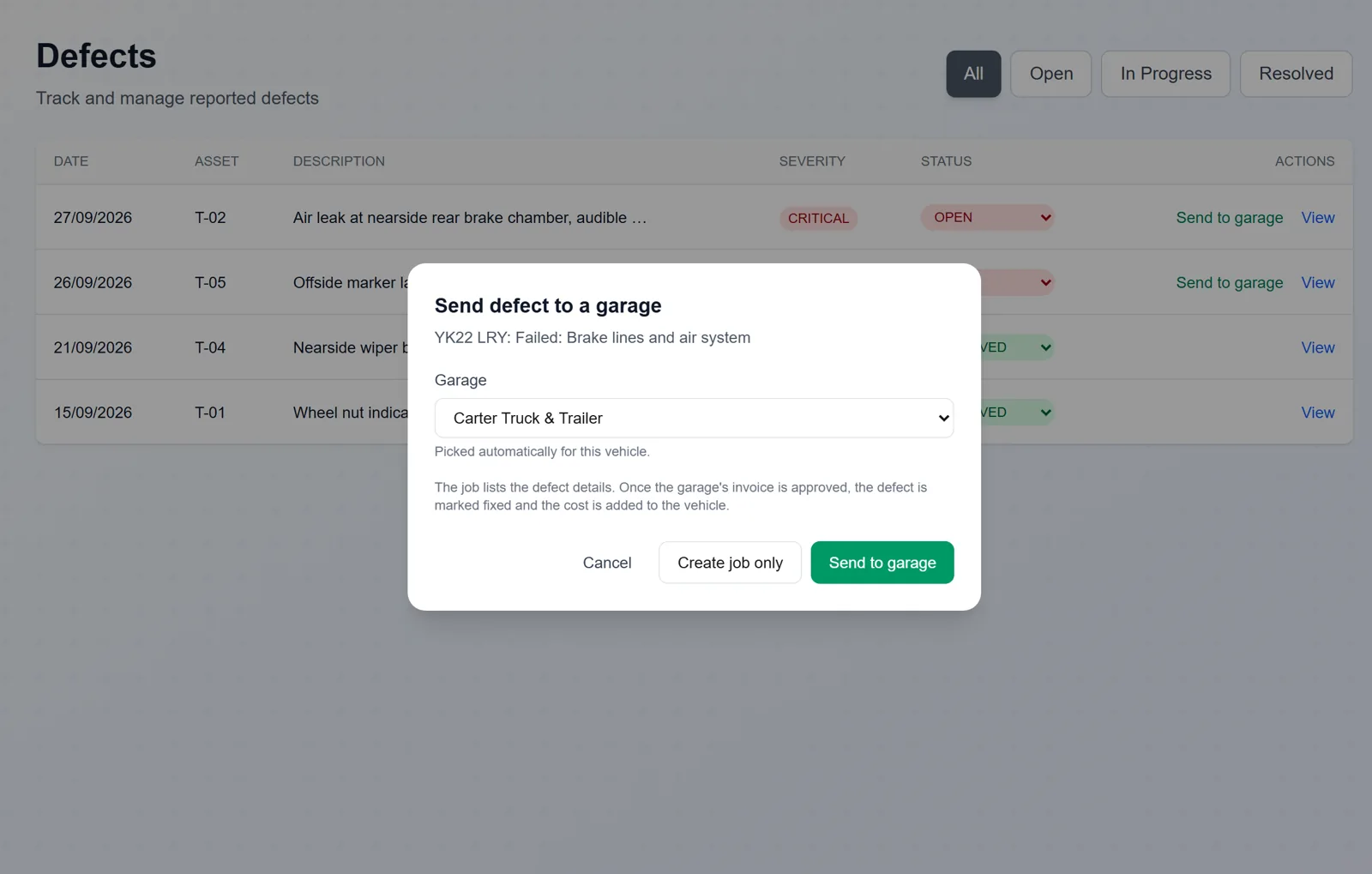Click Send to garage link for T-05
Image resolution: width=1372 pixels, height=874 pixels.
pos(1229,283)
